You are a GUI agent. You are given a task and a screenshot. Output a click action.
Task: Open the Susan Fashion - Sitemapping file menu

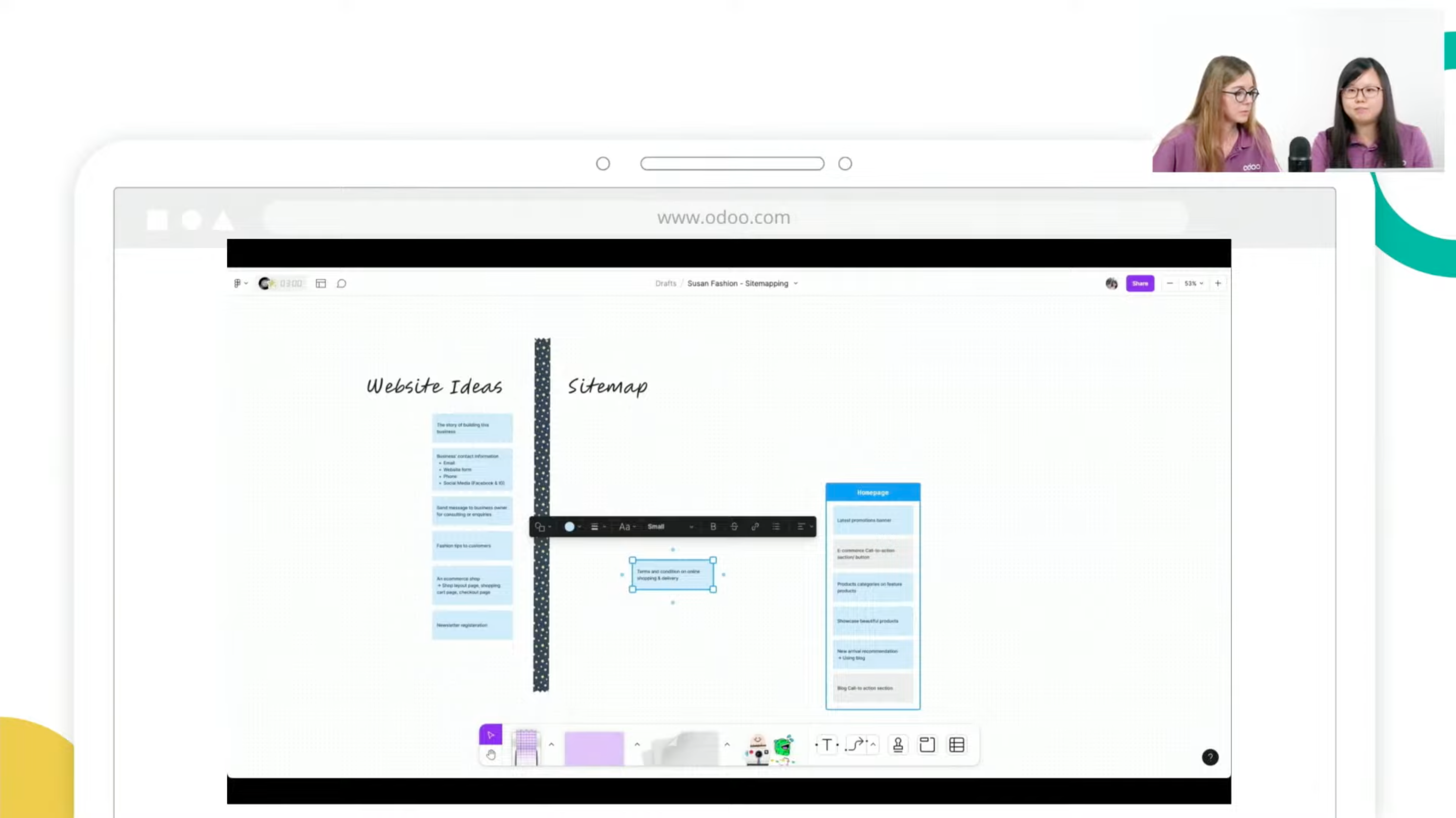[x=742, y=283]
